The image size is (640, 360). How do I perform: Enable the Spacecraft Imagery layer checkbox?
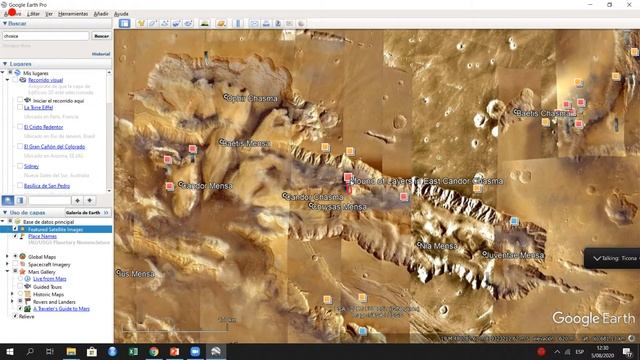pos(15,264)
